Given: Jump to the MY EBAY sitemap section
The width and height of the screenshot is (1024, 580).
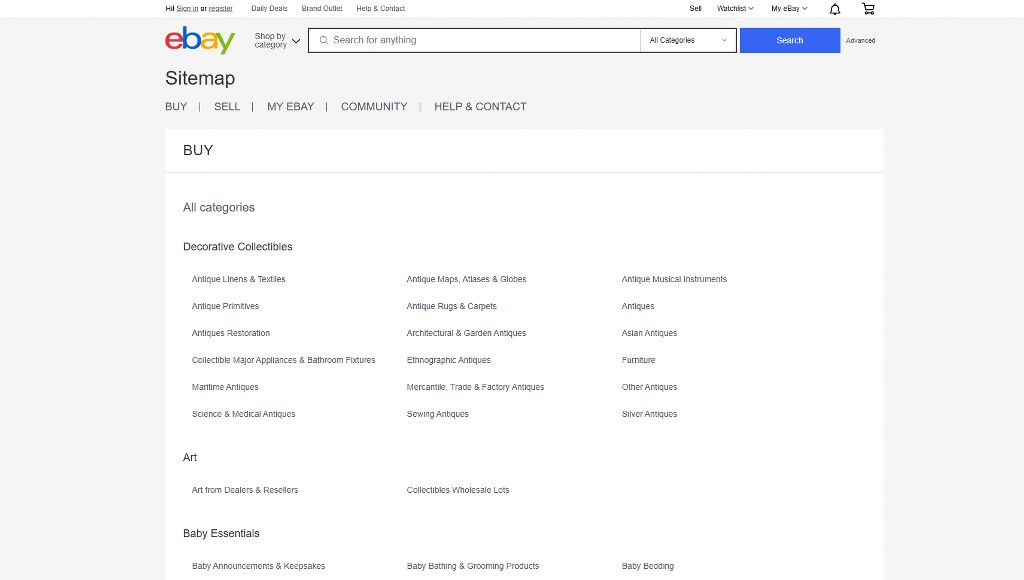Looking at the screenshot, I should point(290,106).
